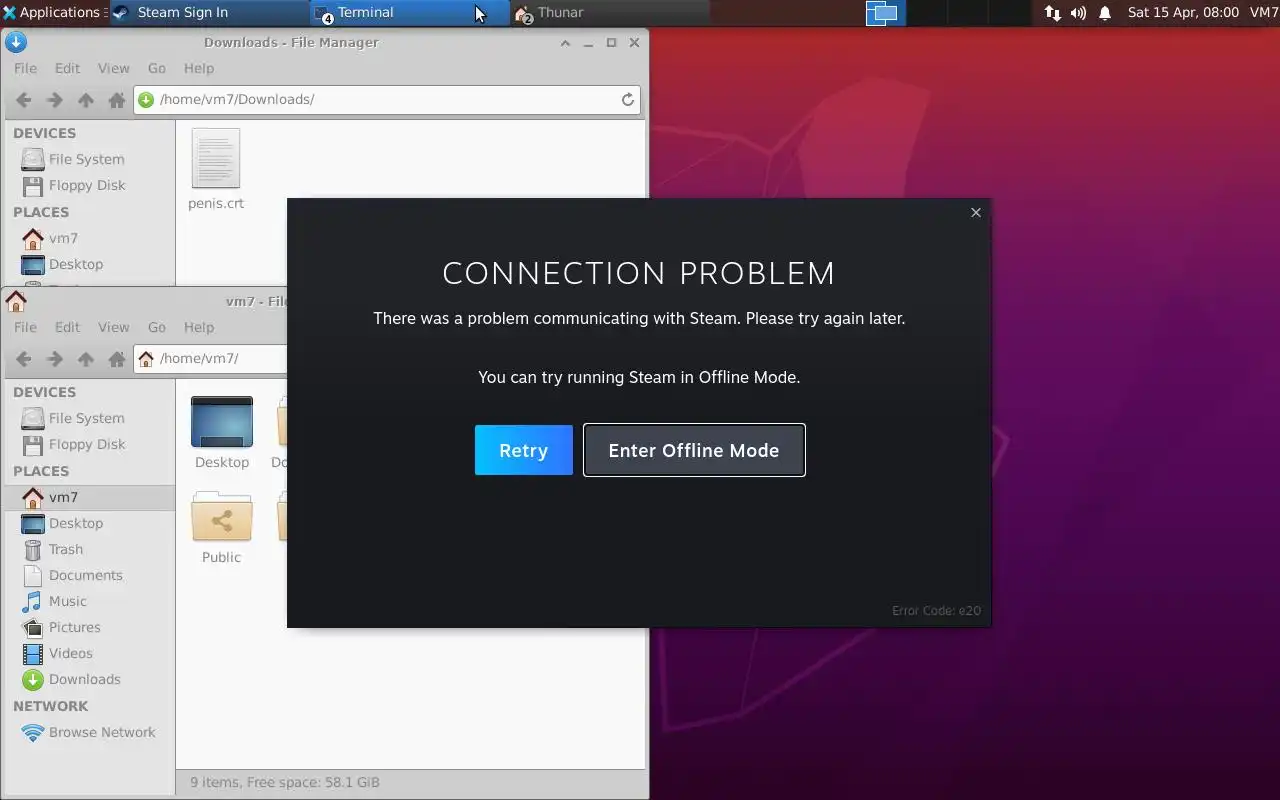The height and width of the screenshot is (800, 1280).
Task: Go forward in Downloads File Manager toolbar
Action: click(55, 100)
